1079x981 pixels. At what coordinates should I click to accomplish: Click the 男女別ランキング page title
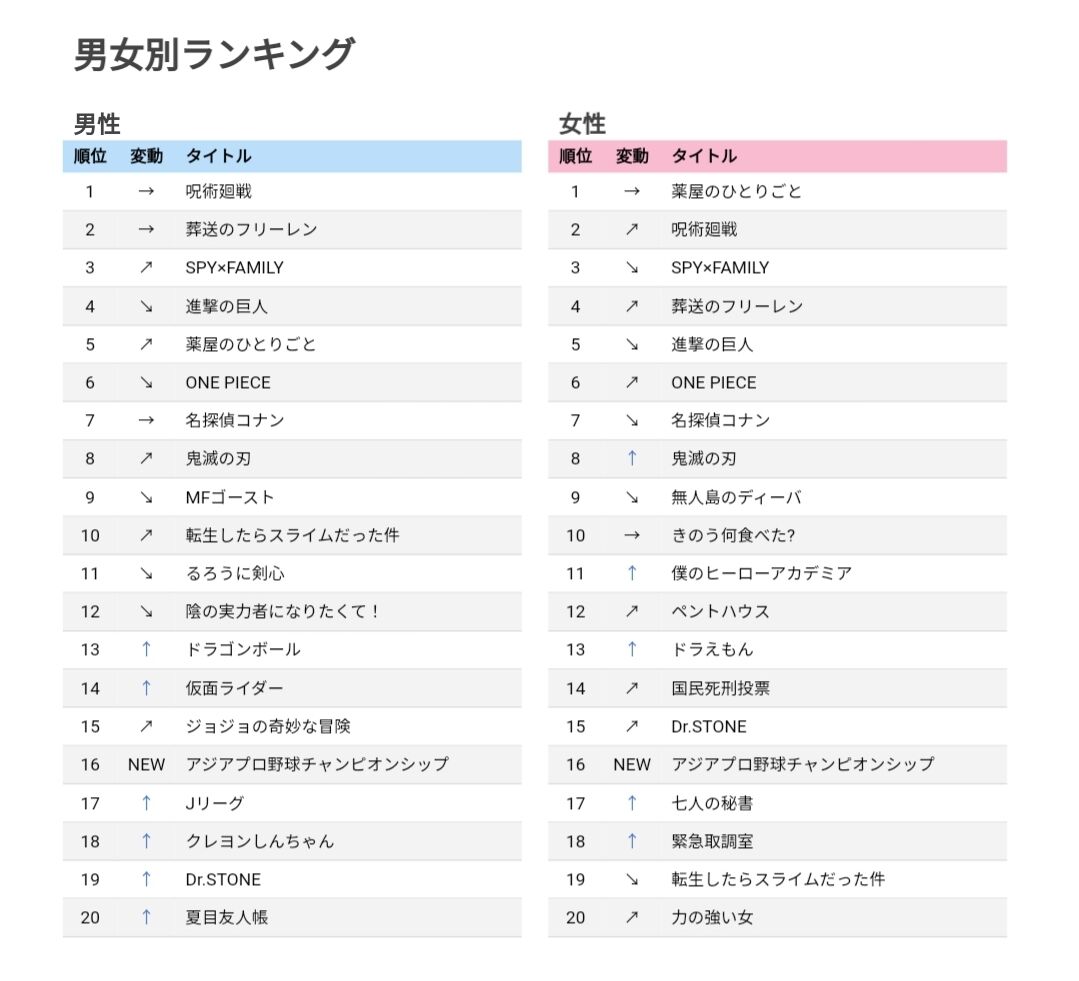[x=214, y=54]
